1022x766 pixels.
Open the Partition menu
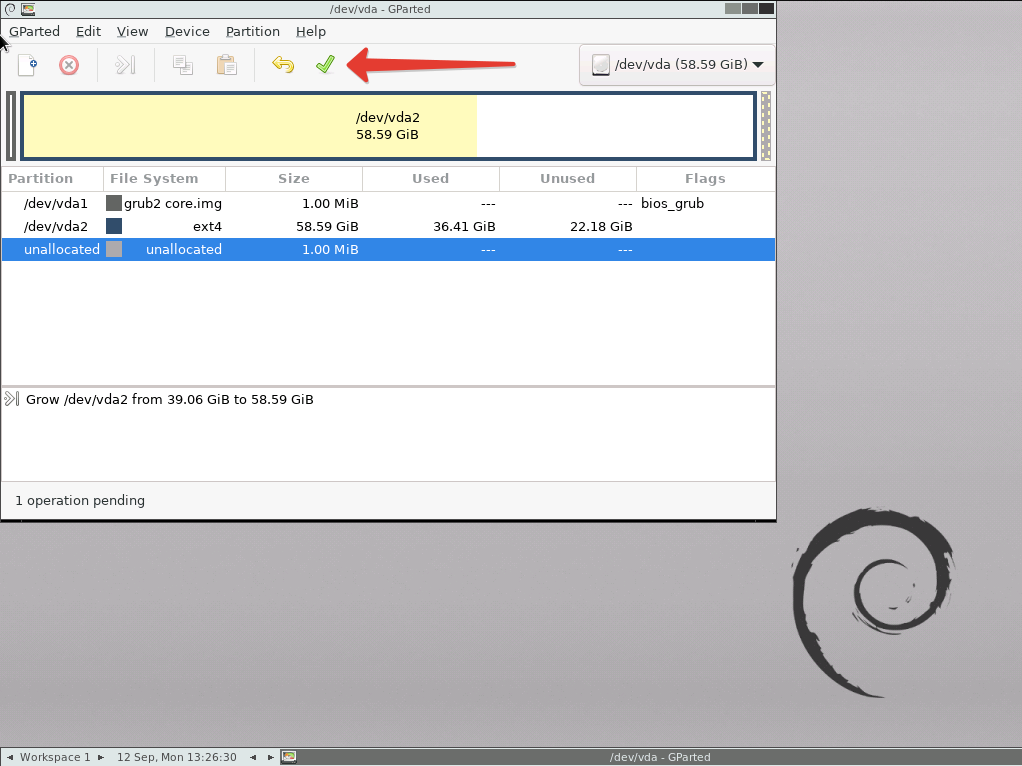pyautogui.click(x=252, y=31)
